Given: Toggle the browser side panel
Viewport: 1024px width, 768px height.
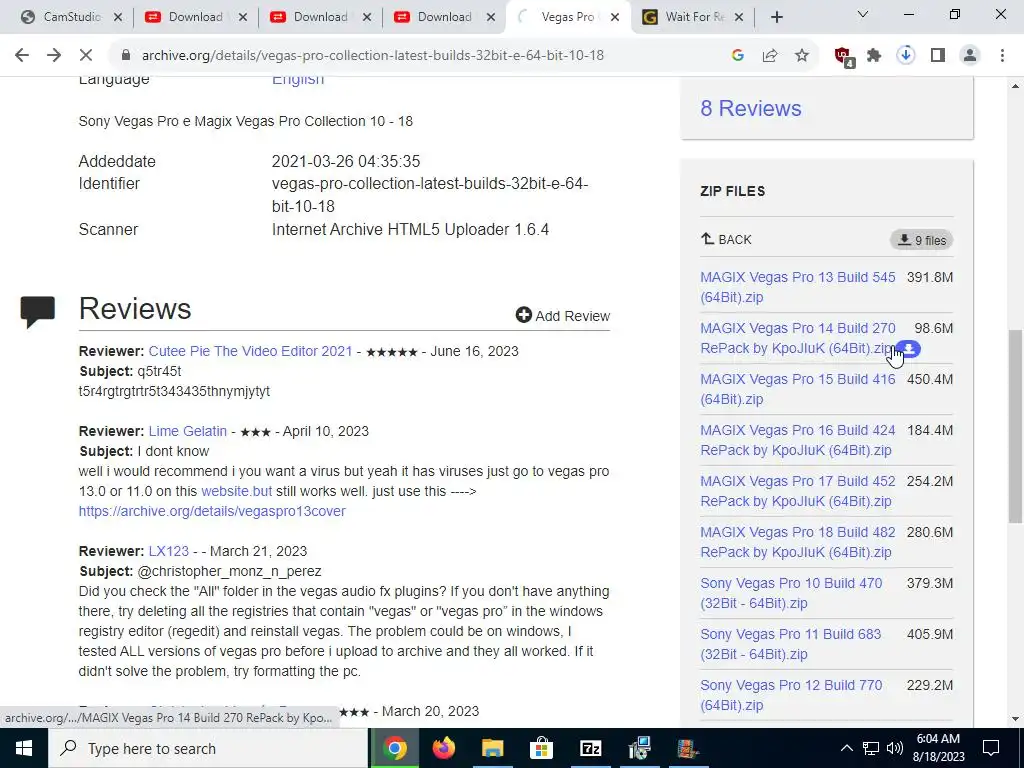Looking at the screenshot, I should point(938,56).
